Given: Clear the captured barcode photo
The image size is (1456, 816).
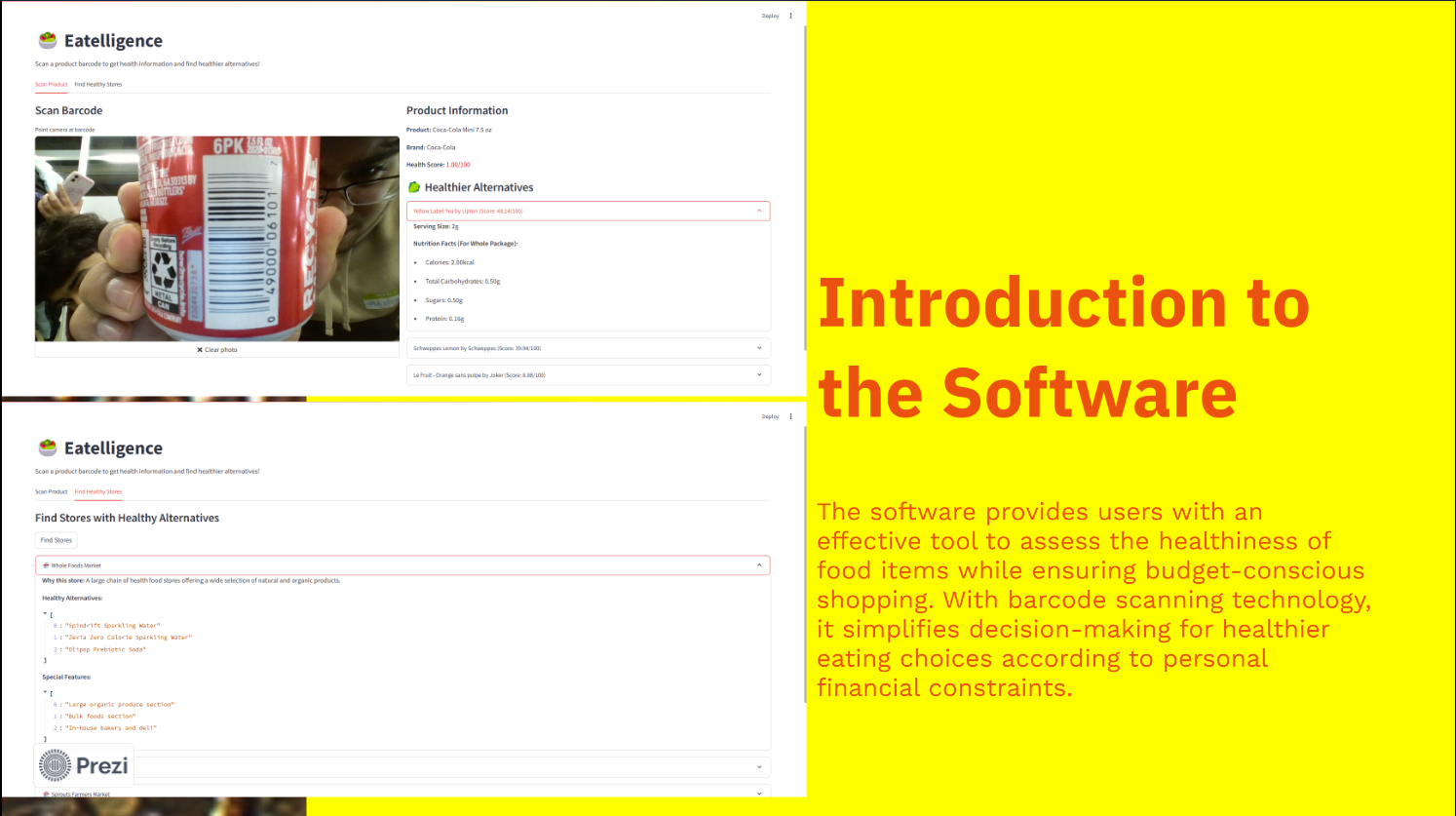Looking at the screenshot, I should point(217,349).
